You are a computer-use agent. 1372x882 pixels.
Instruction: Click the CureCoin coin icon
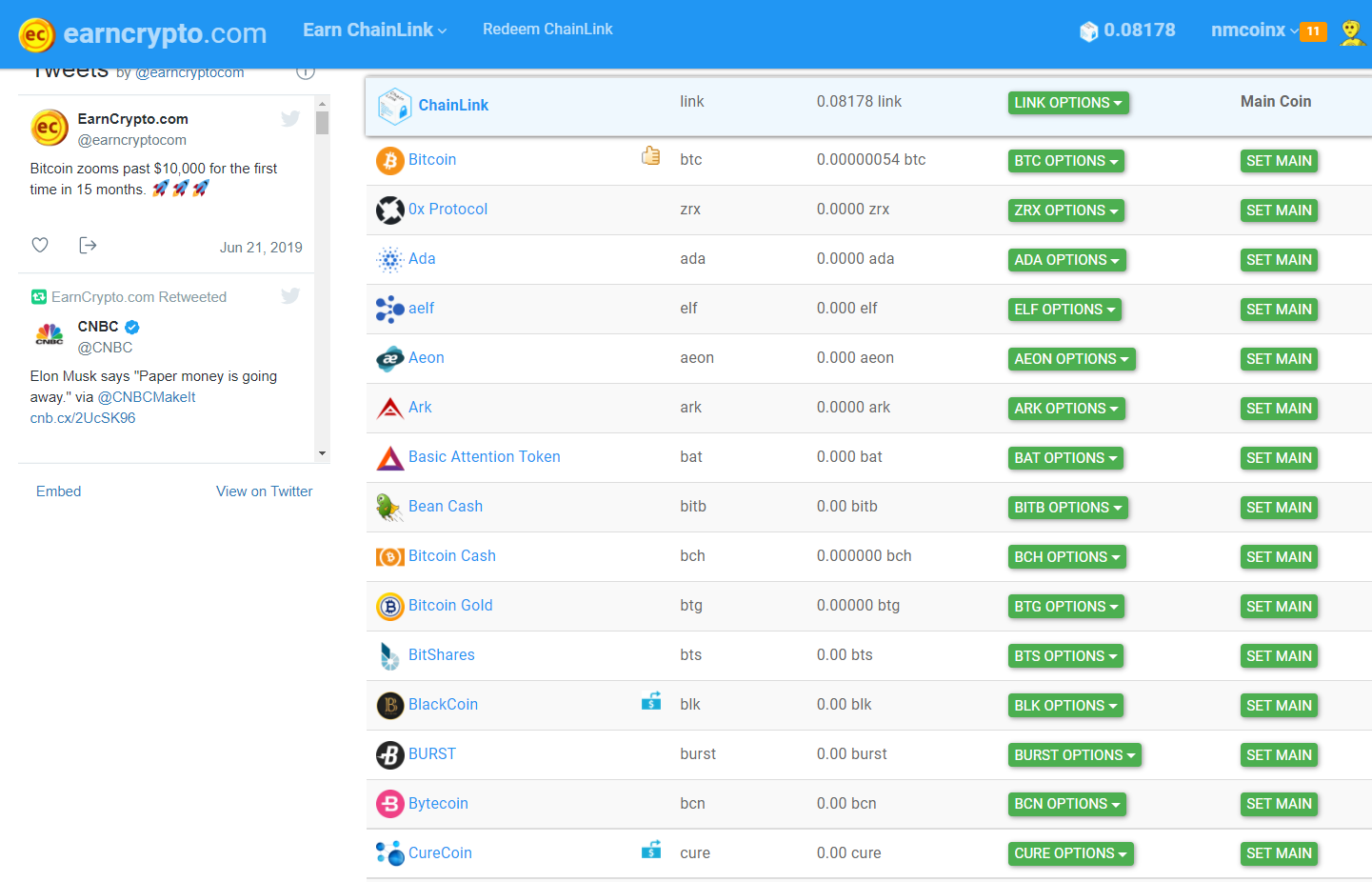[x=389, y=853]
